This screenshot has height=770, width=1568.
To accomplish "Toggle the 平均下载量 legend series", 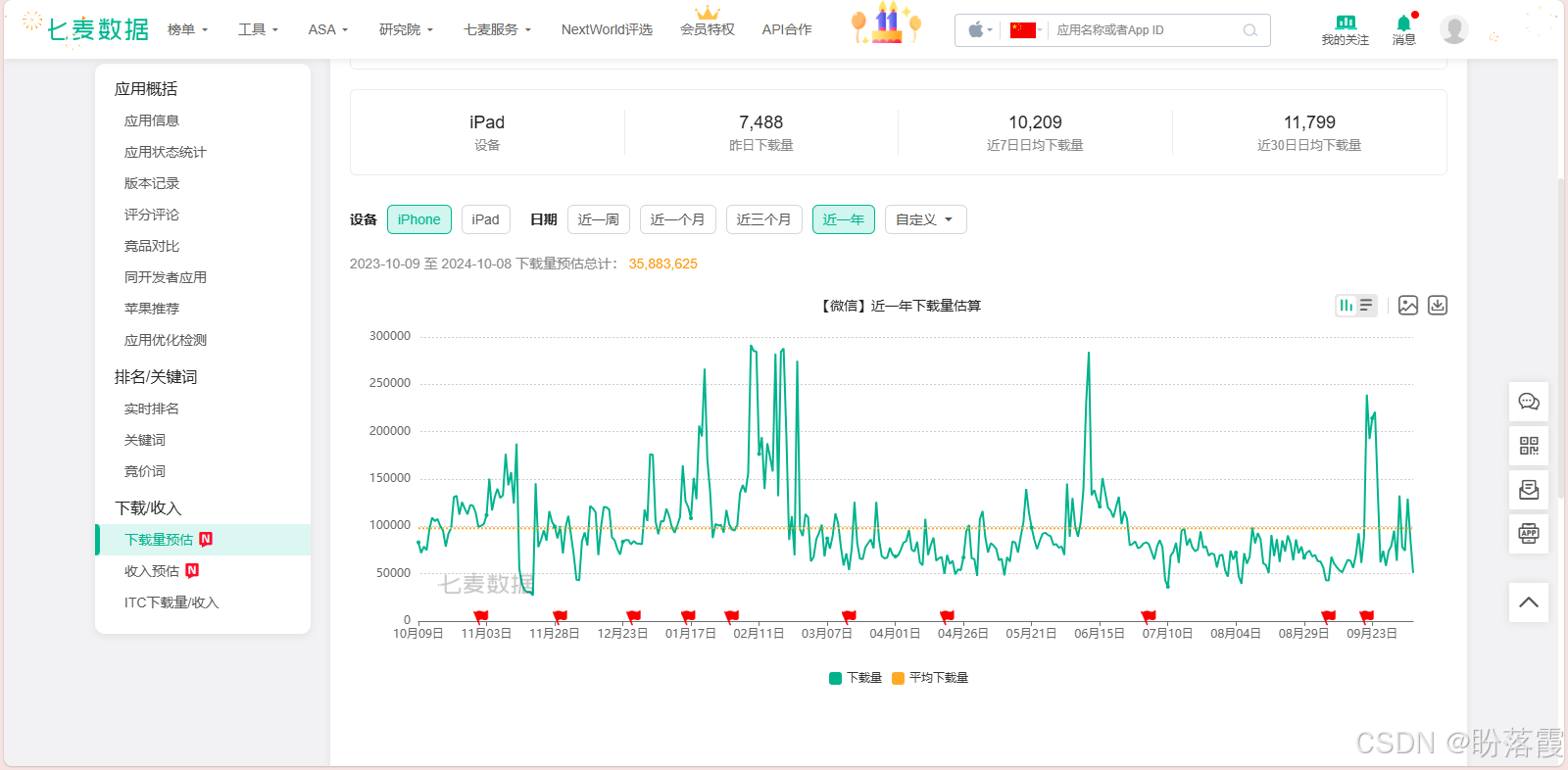I will (930, 678).
